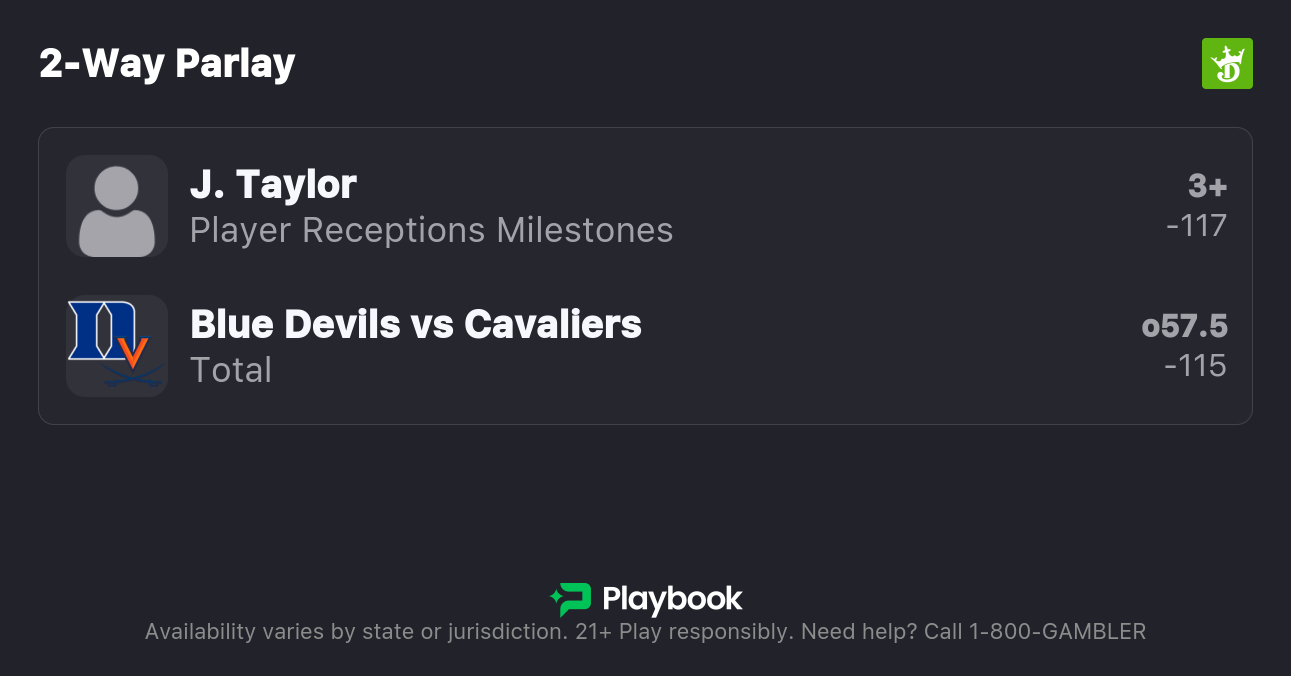Click the J. Taylor player avatar placeholder
The image size is (1291, 676).
coord(117,206)
